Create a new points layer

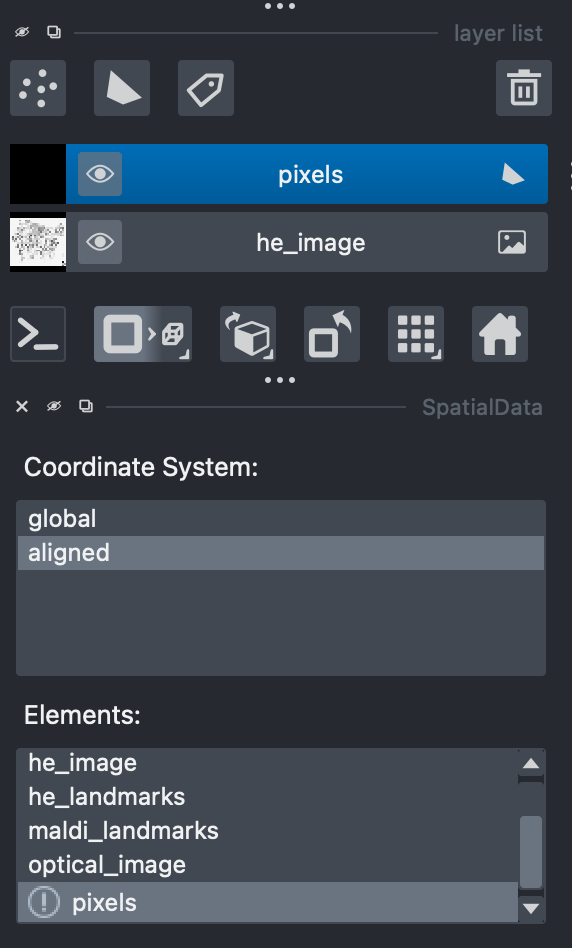[x=38, y=88]
